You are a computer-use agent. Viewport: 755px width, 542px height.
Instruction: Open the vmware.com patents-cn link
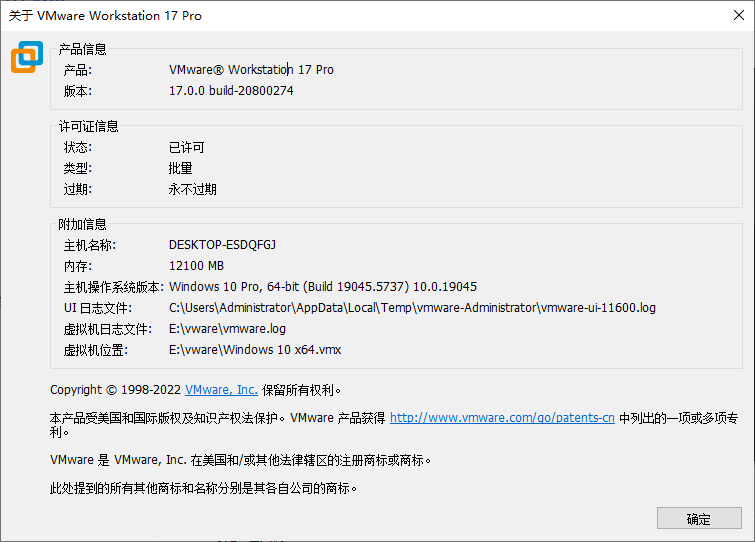(502, 417)
